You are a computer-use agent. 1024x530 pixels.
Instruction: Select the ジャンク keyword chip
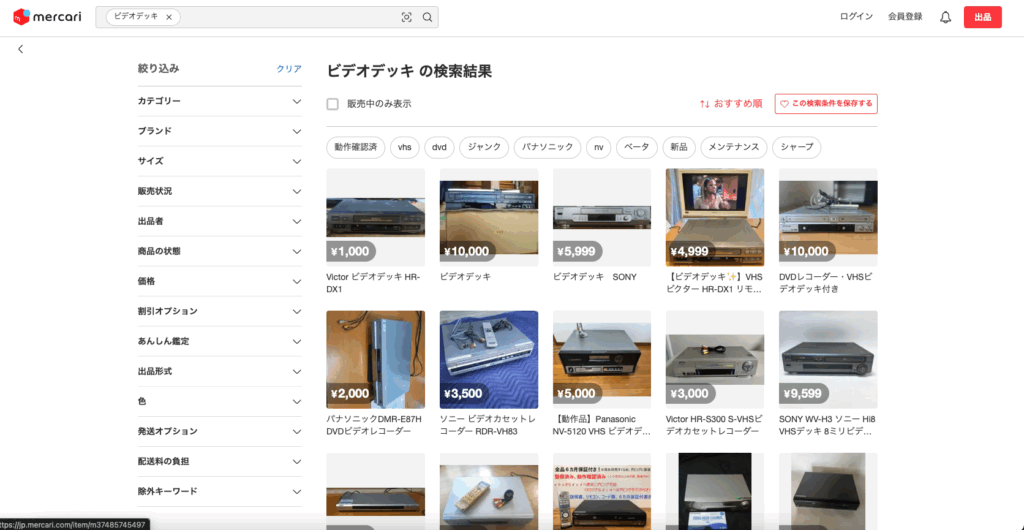tap(484, 148)
